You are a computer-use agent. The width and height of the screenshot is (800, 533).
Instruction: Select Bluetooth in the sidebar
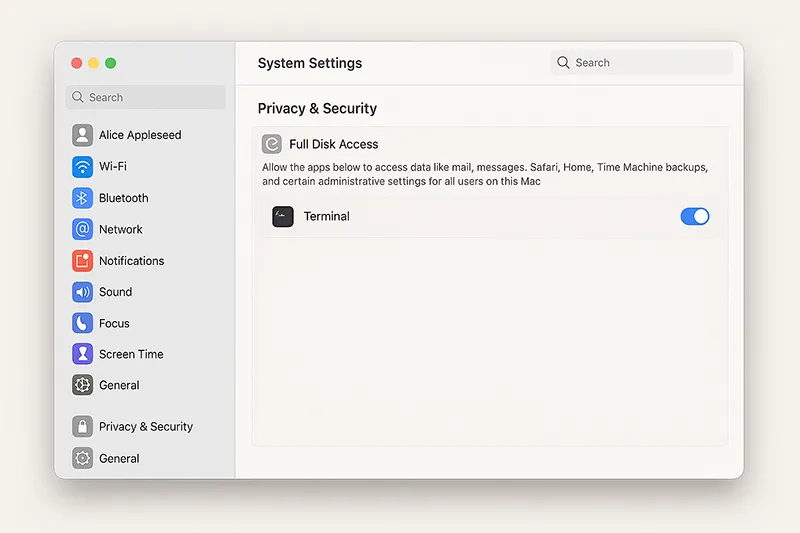click(x=122, y=198)
